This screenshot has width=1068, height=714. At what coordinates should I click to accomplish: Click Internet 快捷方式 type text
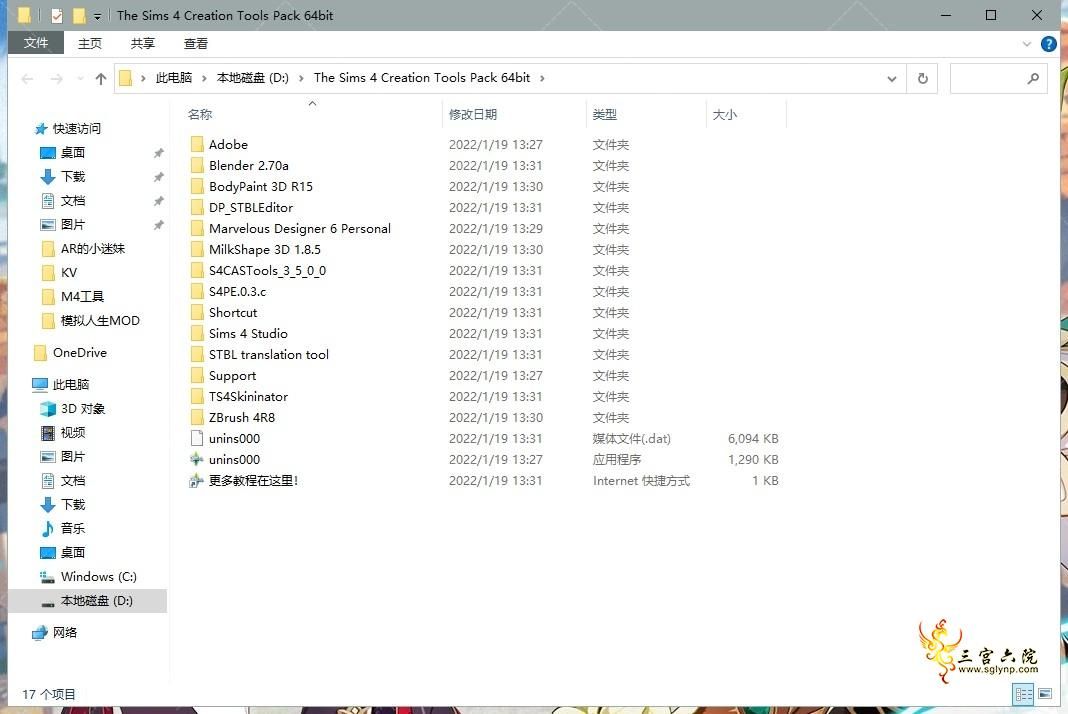[x=641, y=480]
